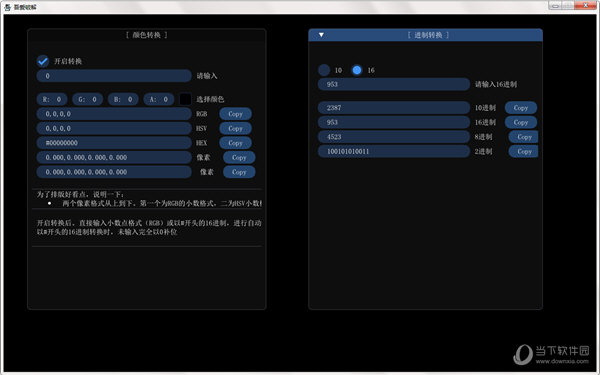Copy the 16进制 result
600x375 pixels.
pos(521,122)
